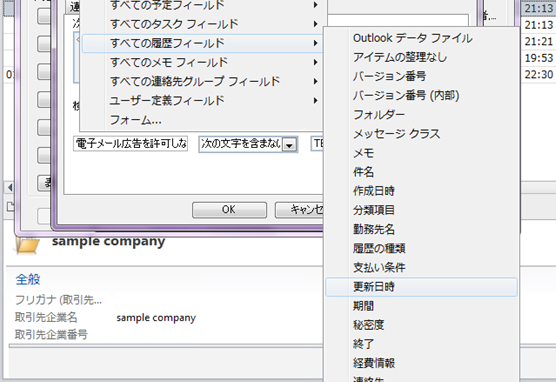Select メッセージ クラス field
The height and width of the screenshot is (382, 556).
pos(421,134)
